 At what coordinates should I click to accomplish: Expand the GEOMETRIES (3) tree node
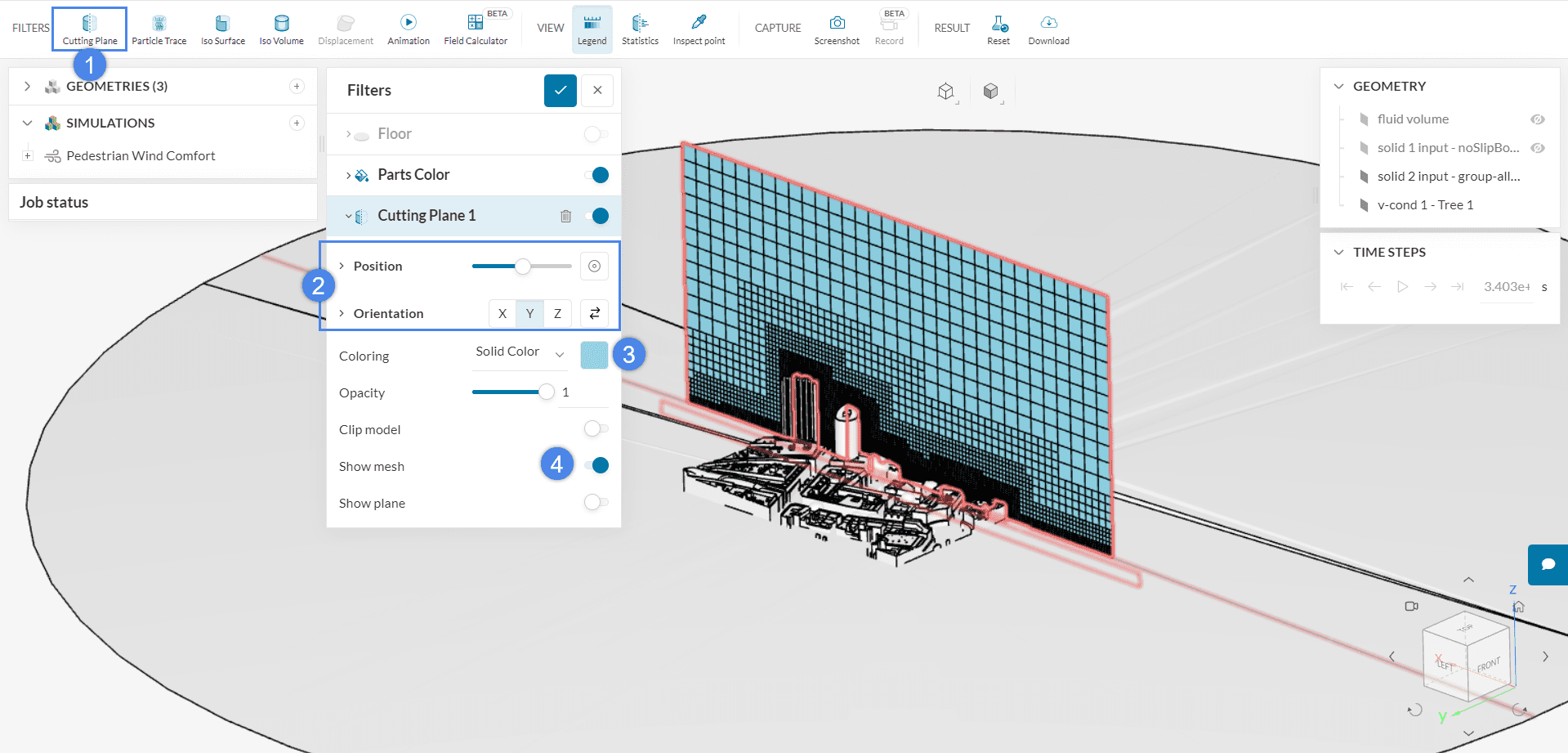coord(28,87)
